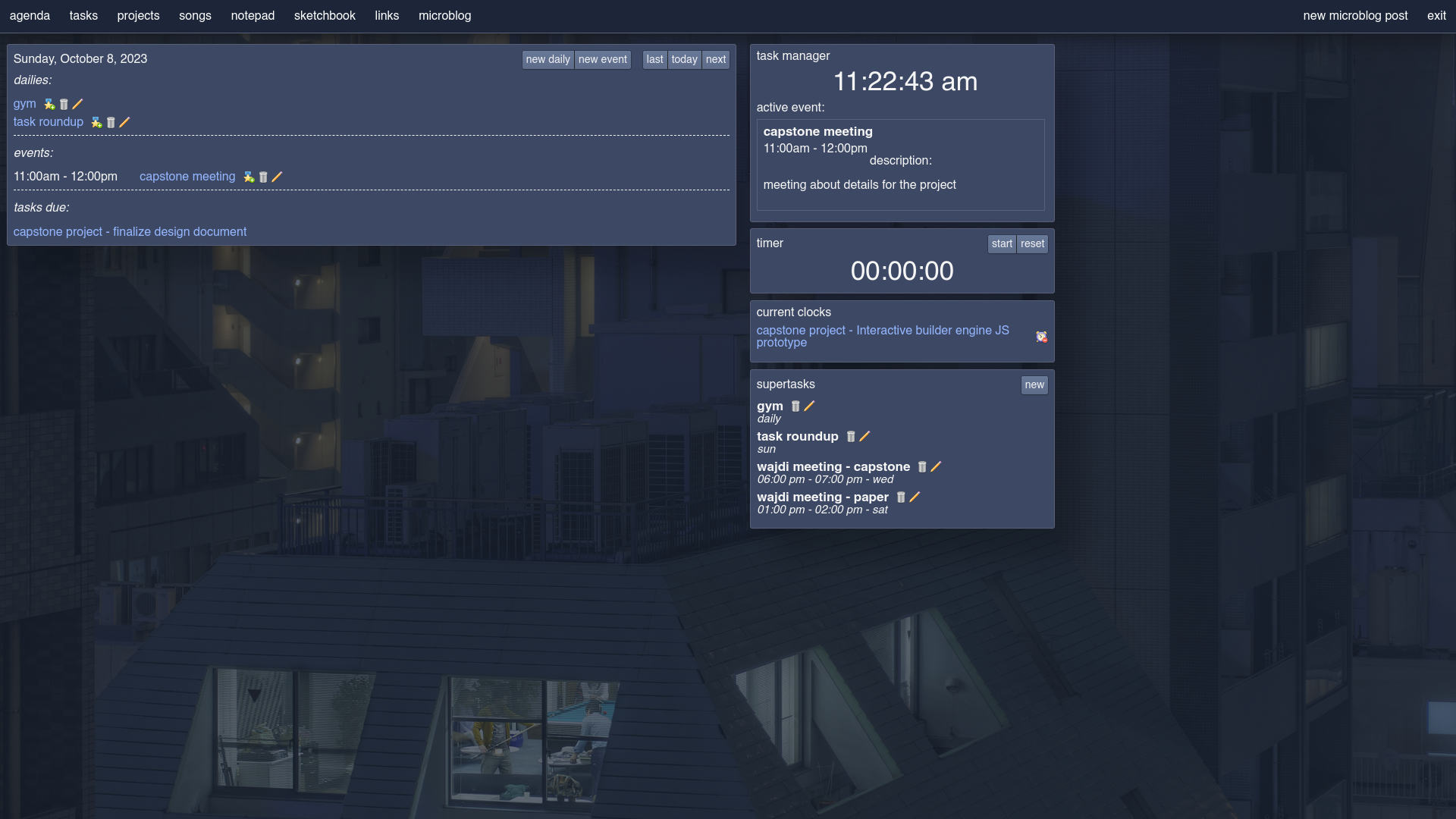Start the timer
The image size is (1456, 819).
[x=1002, y=244]
